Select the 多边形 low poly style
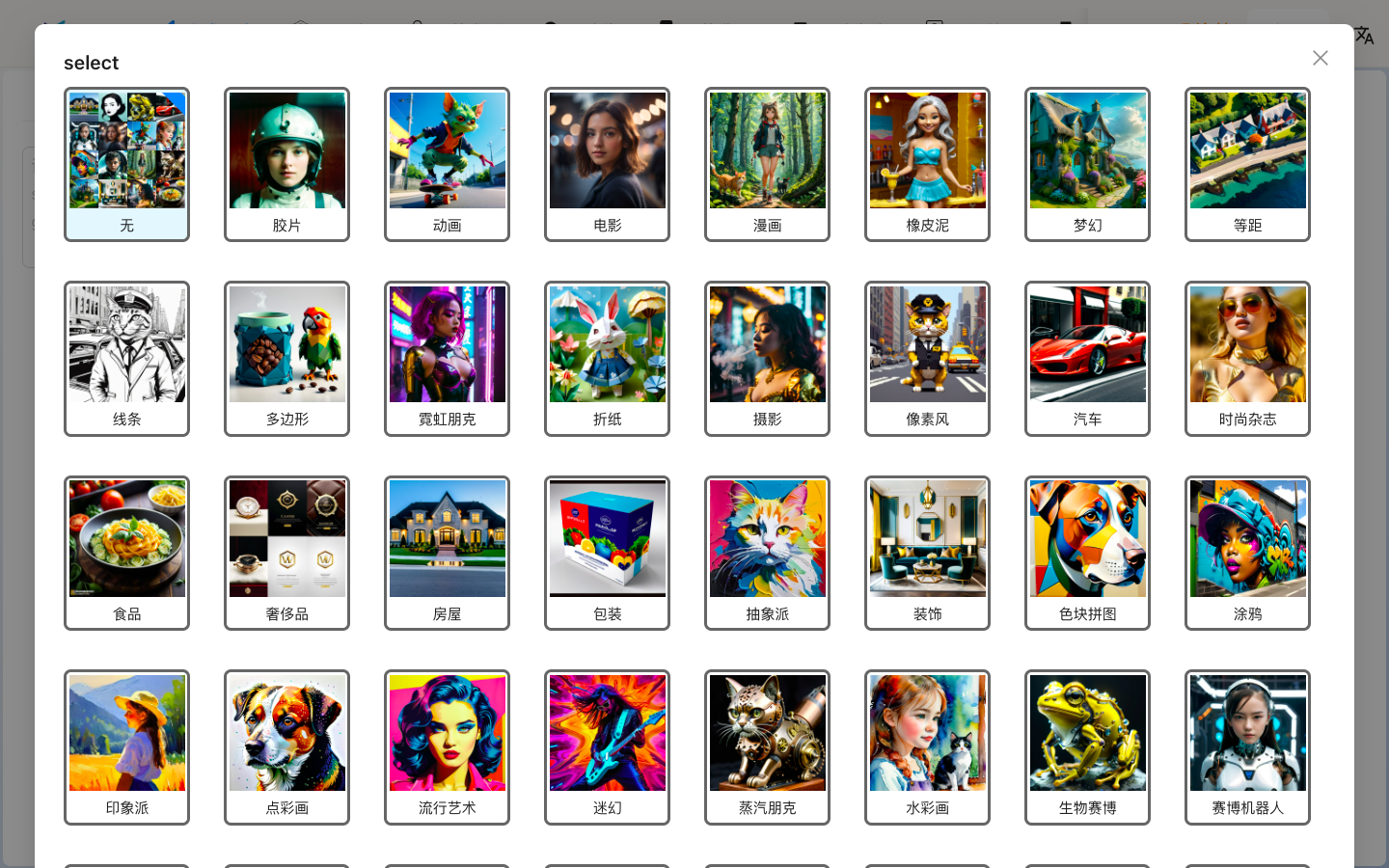The height and width of the screenshot is (868, 1389). [x=286, y=359]
